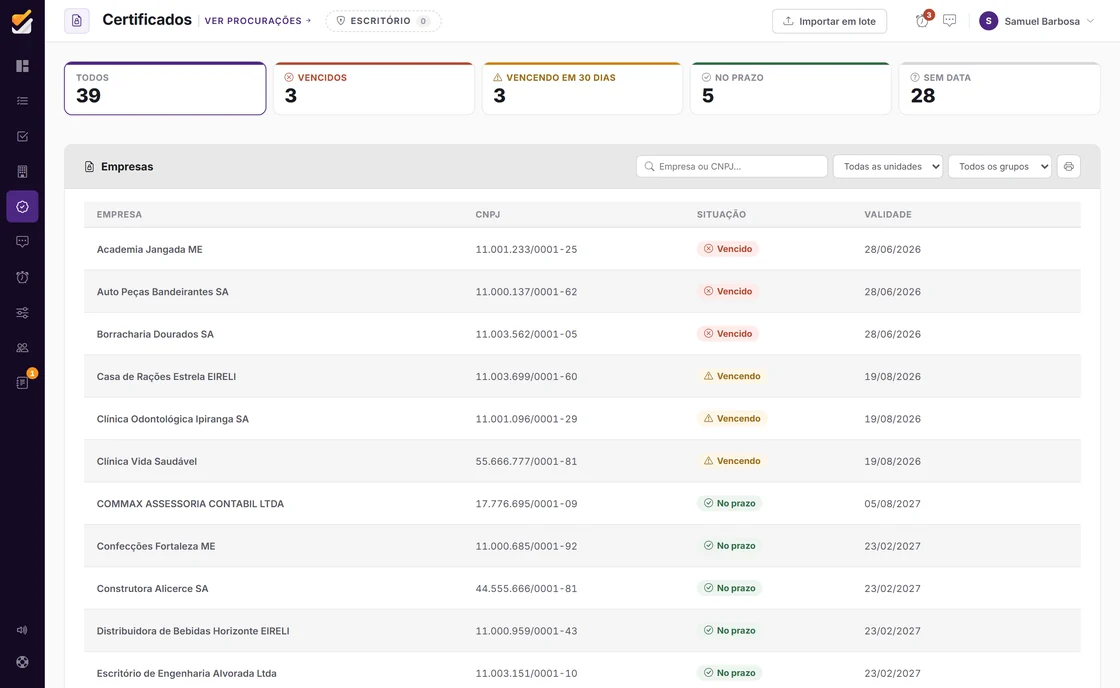Click the CNPJ column header
This screenshot has height=688, width=1120.
pyautogui.click(x=488, y=214)
